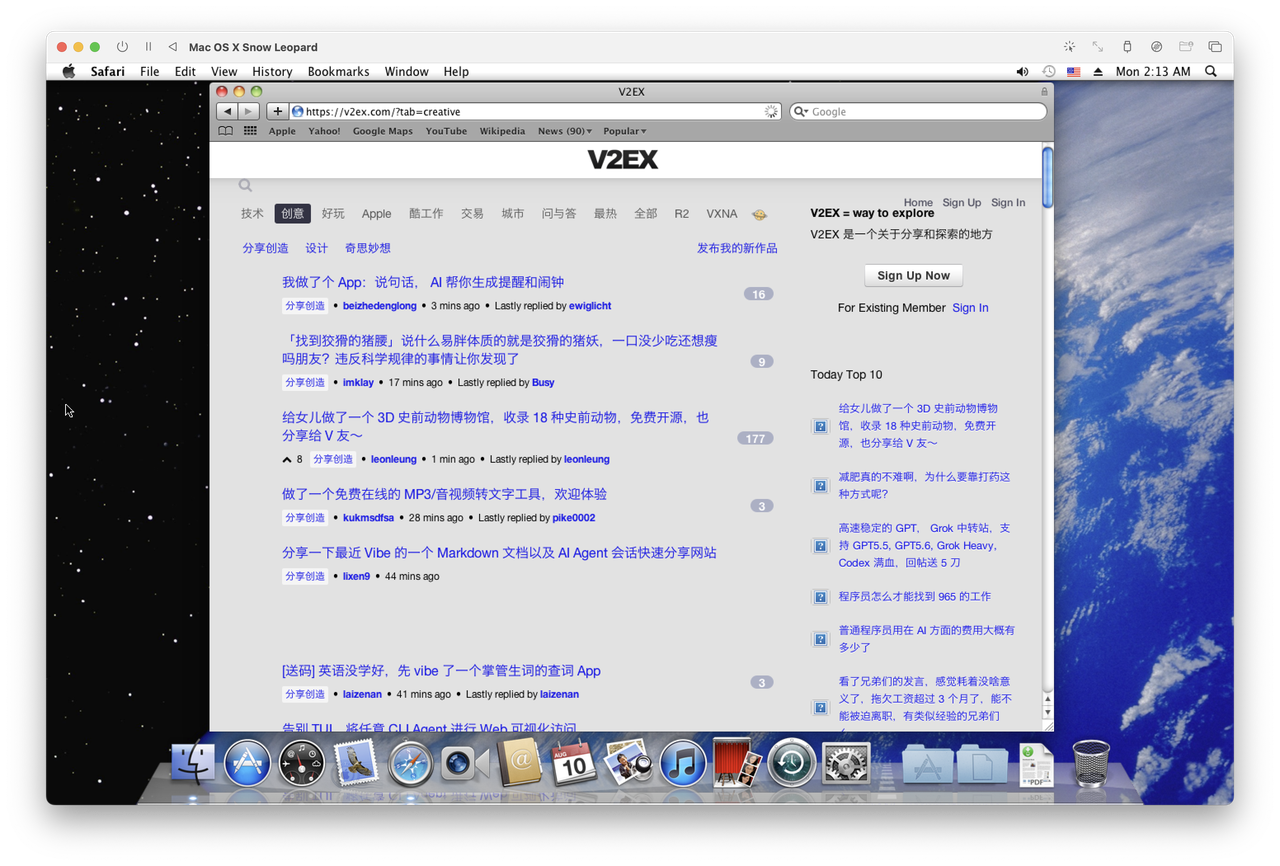
Task: Click avatar placeholder beside 程序员怎么才能找到 965 的工作
Action: coord(820,597)
